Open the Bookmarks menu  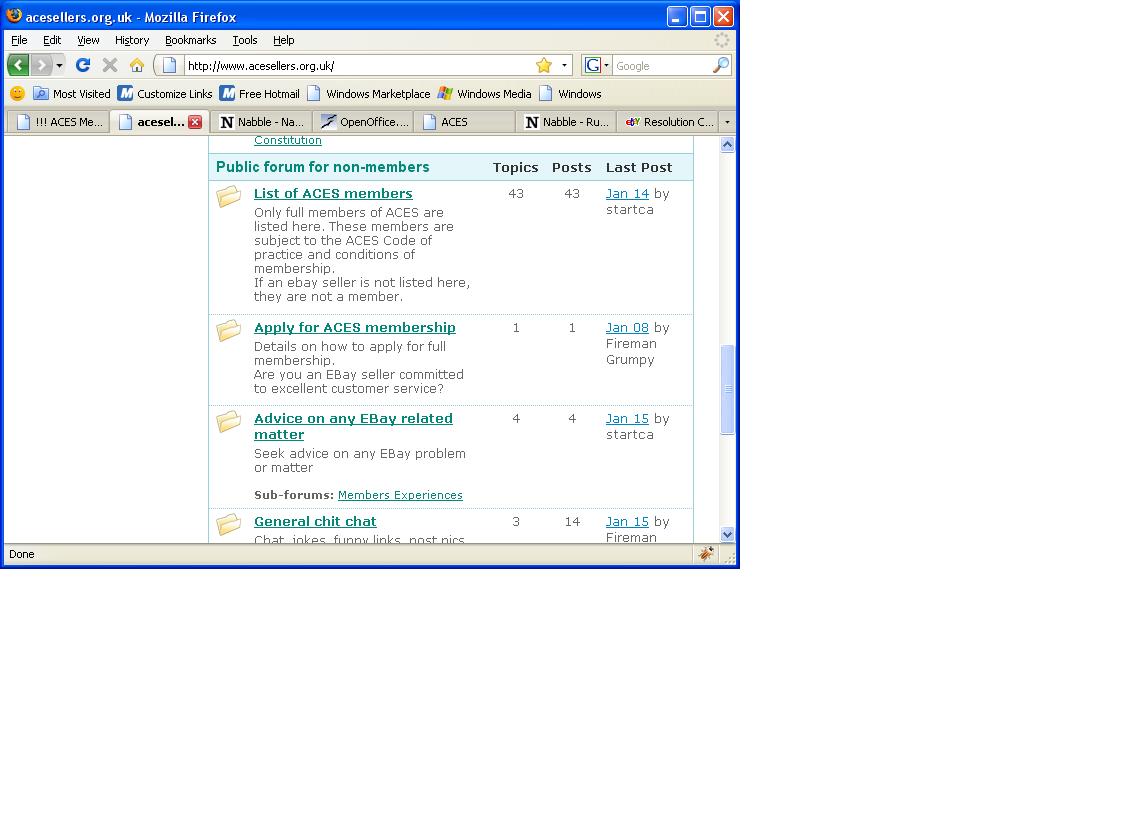[x=190, y=40]
